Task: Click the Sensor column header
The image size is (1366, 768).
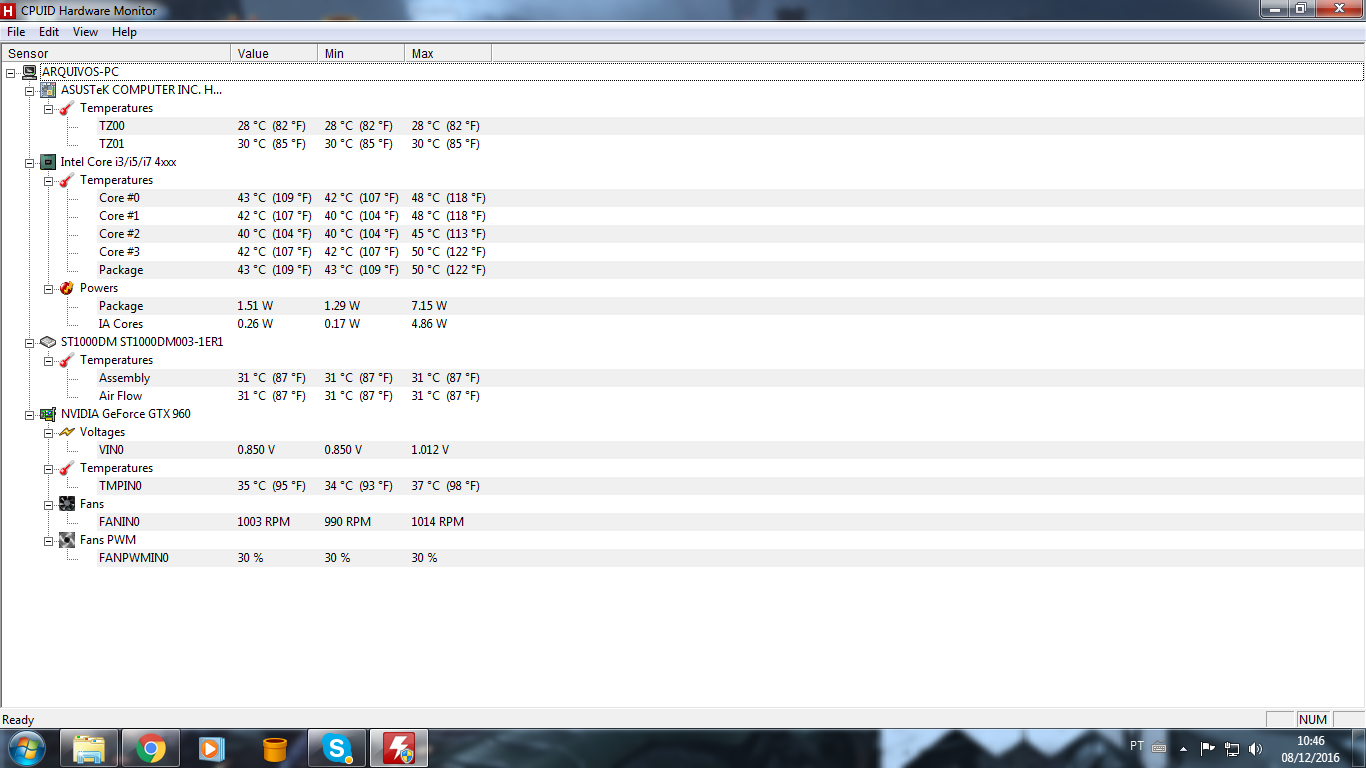Action: pyautogui.click(x=116, y=53)
